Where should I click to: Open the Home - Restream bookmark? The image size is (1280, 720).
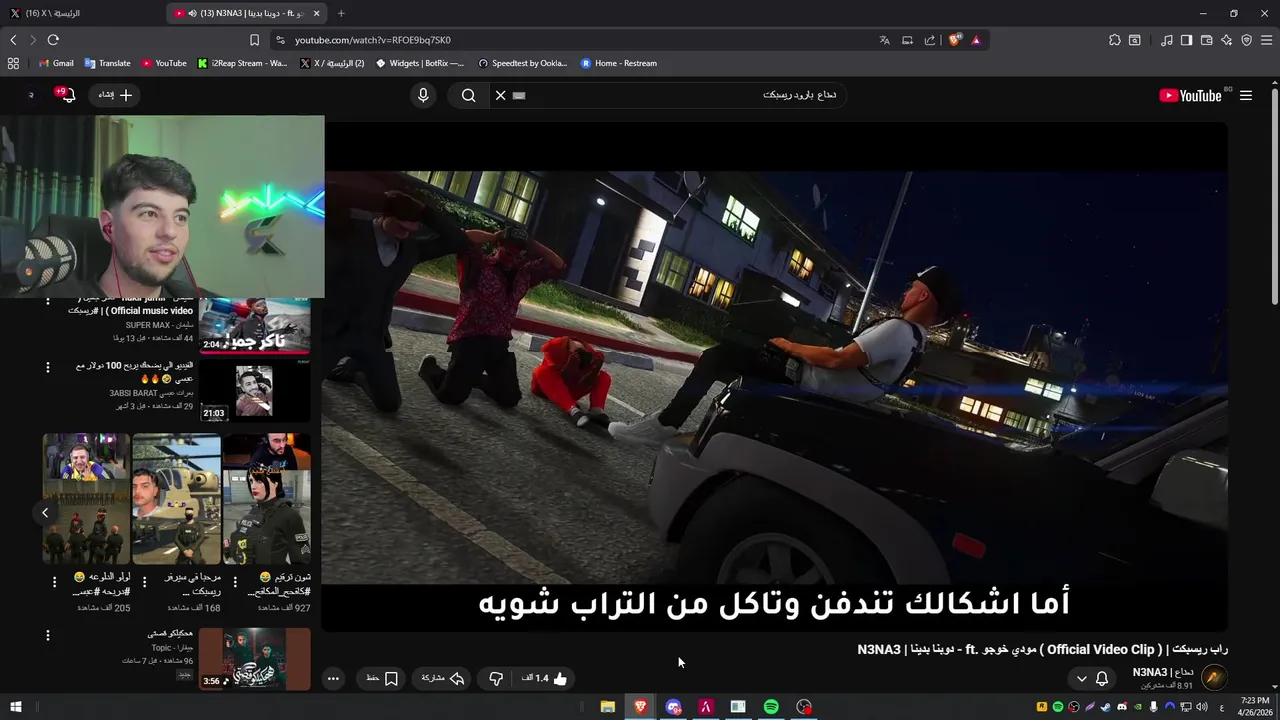(619, 63)
